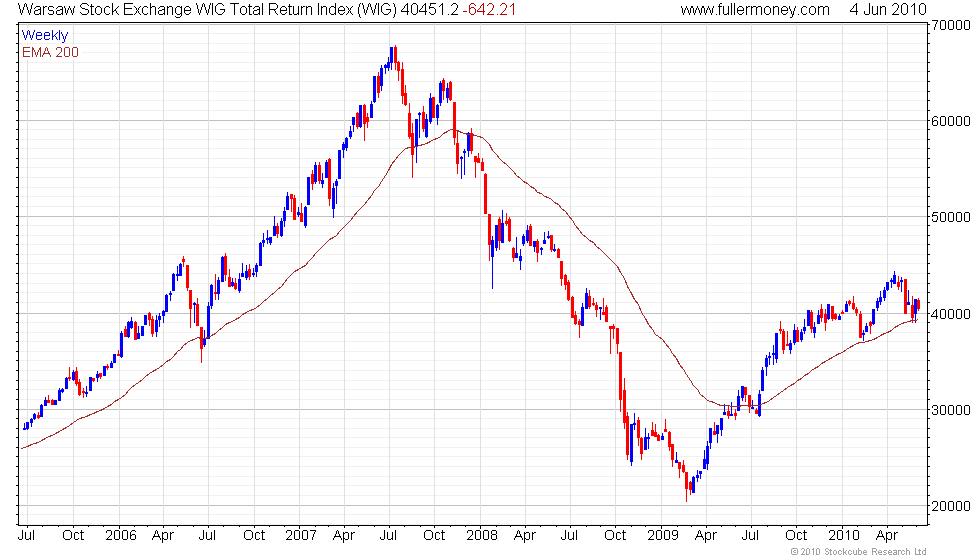Click the Oct label just before 2006
Image resolution: width=980 pixels, height=560 pixels.
[73, 536]
